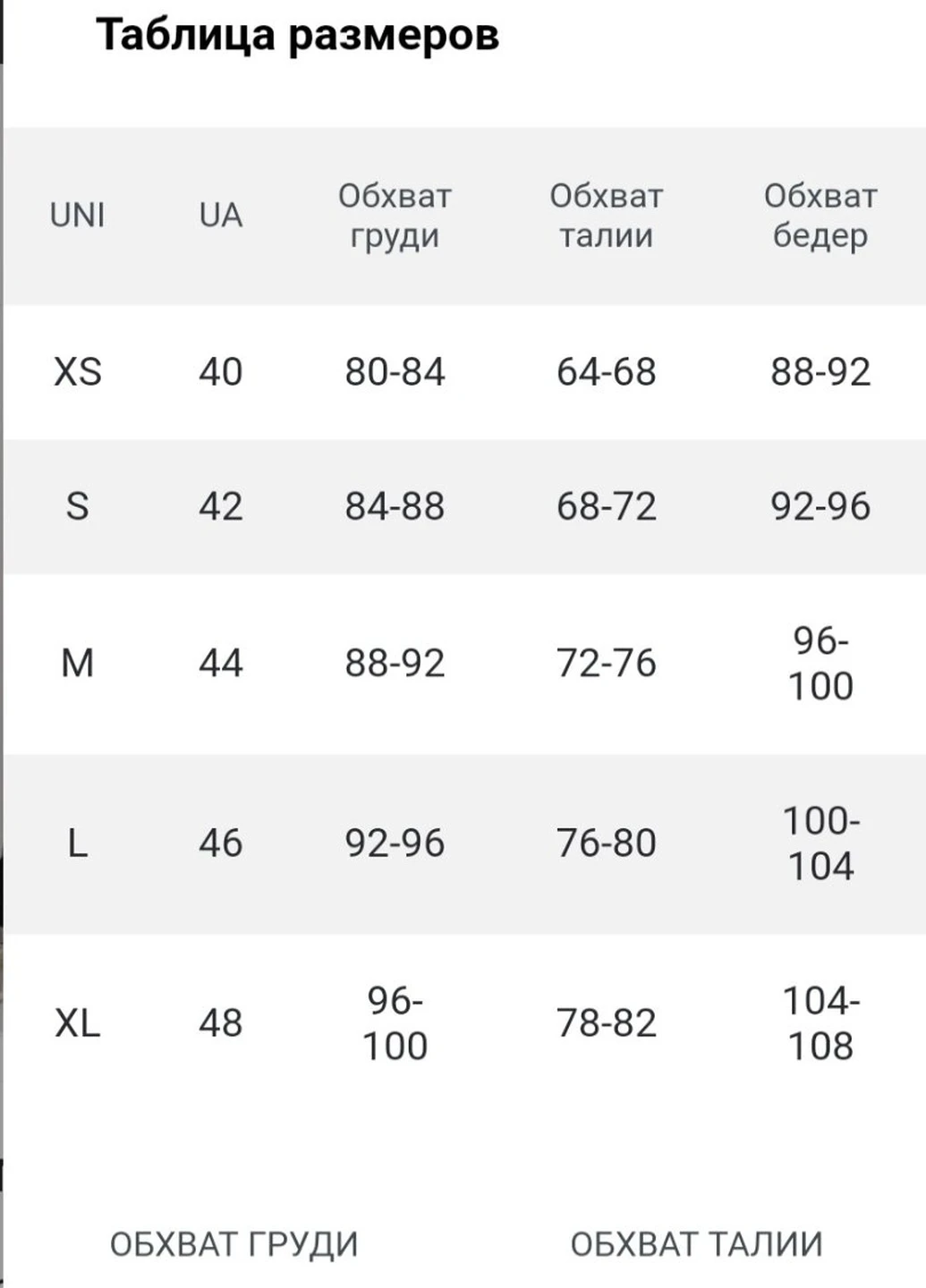Viewport: 926px width, 1288px height.
Task: Click the Таблица размеров heading
Action: (x=298, y=36)
